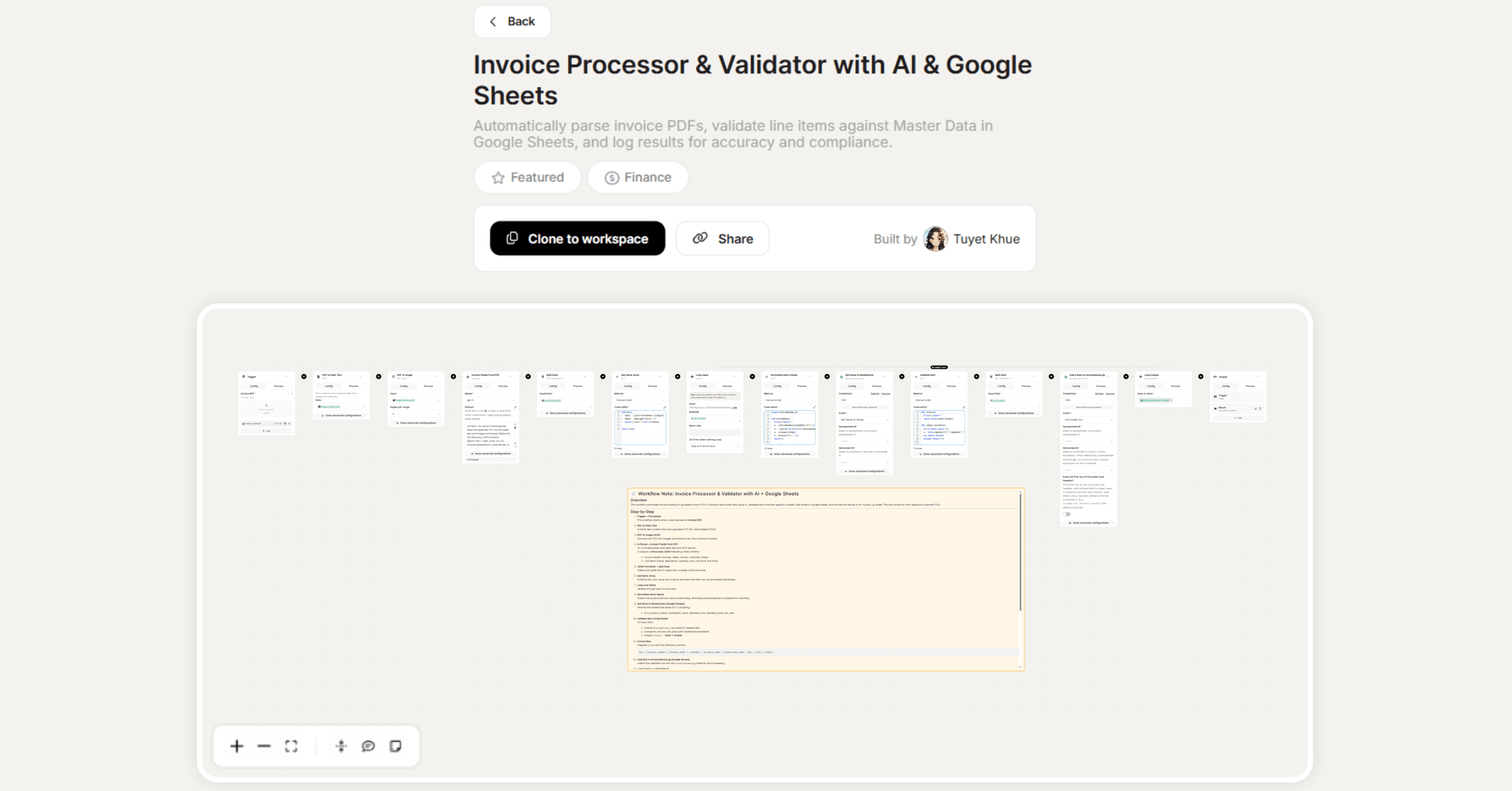Run the Extract Fields From PDF node

point(511,377)
